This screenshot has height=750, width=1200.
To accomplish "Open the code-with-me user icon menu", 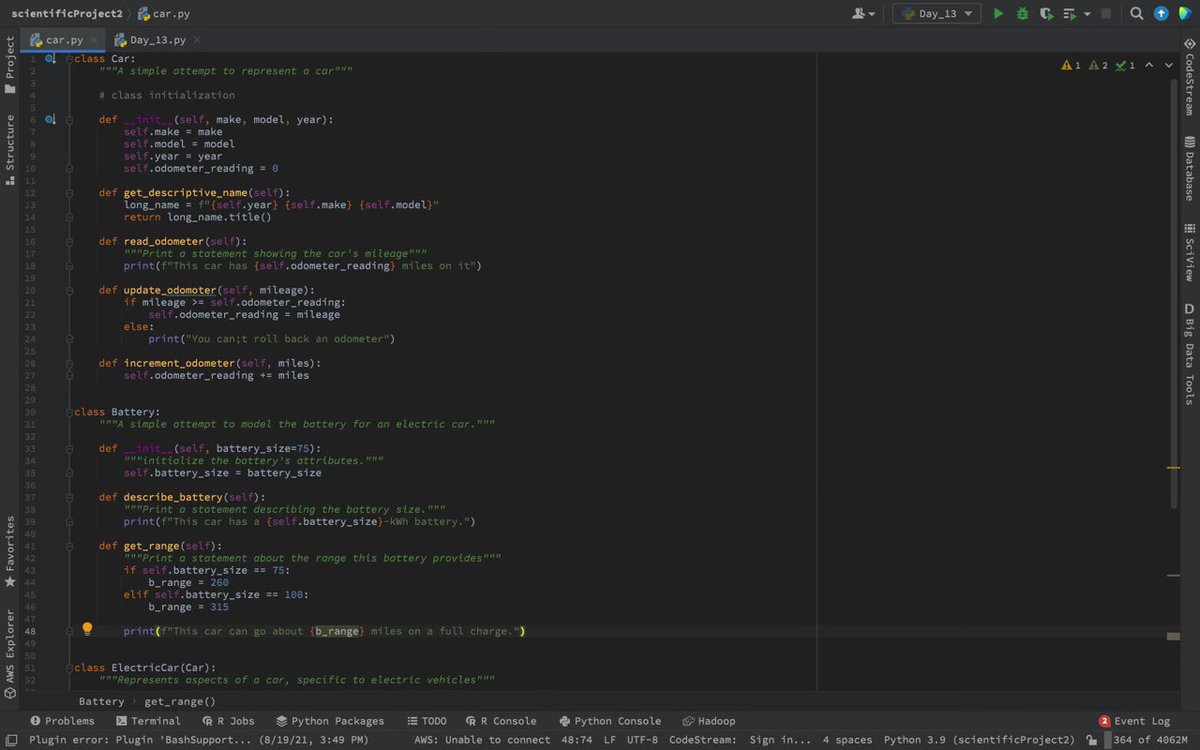I will point(863,14).
